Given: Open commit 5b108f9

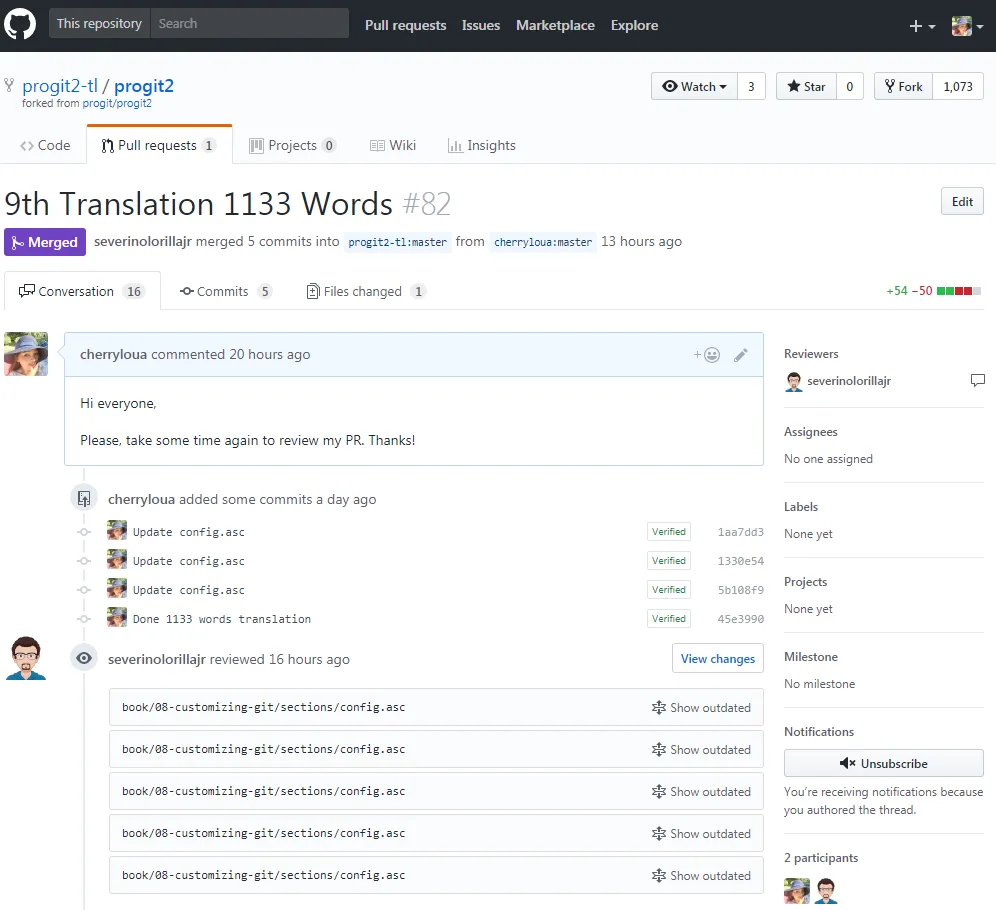Looking at the screenshot, I should (x=741, y=590).
